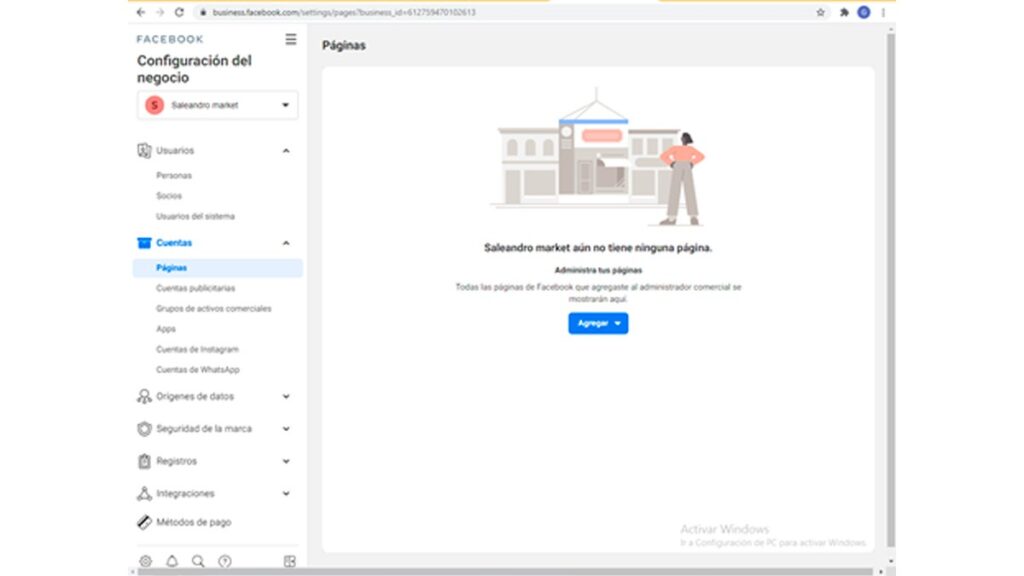Open settings gear in sidebar footer
Screen dimensions: 1024x576
(x=146, y=561)
